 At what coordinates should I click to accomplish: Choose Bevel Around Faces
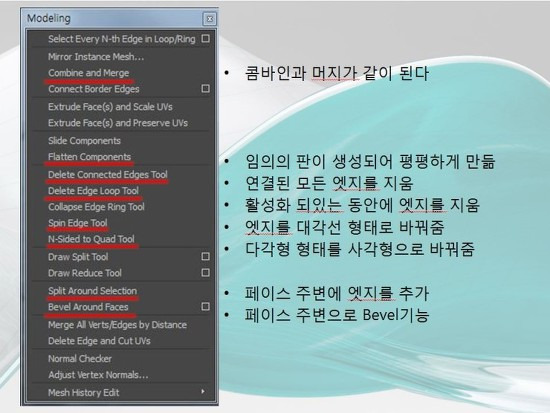88,307
